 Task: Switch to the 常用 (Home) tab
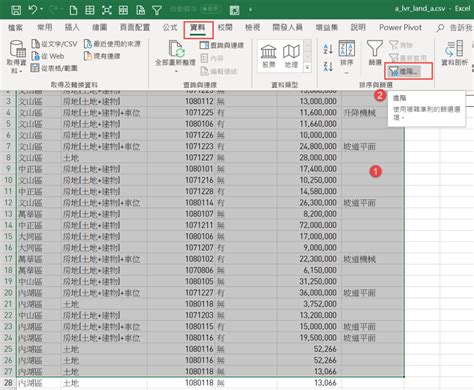pyautogui.click(x=44, y=27)
